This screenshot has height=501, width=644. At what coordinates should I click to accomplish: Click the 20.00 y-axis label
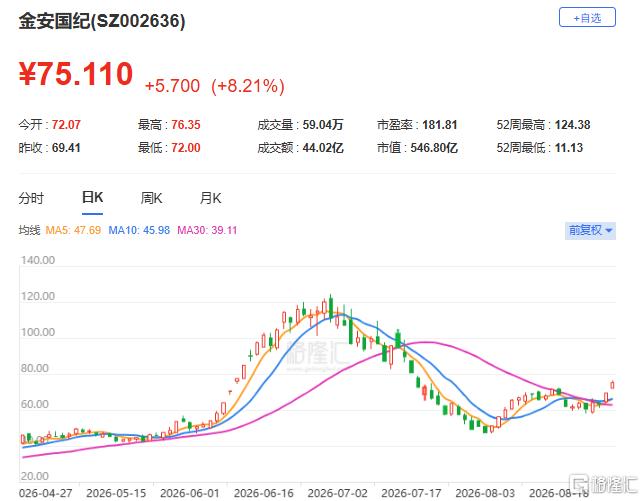(34, 476)
